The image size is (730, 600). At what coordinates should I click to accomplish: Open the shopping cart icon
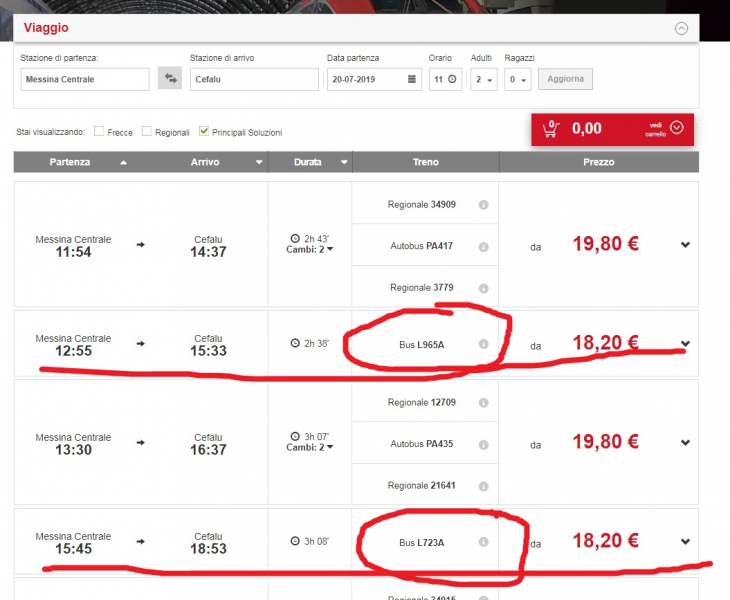551,129
